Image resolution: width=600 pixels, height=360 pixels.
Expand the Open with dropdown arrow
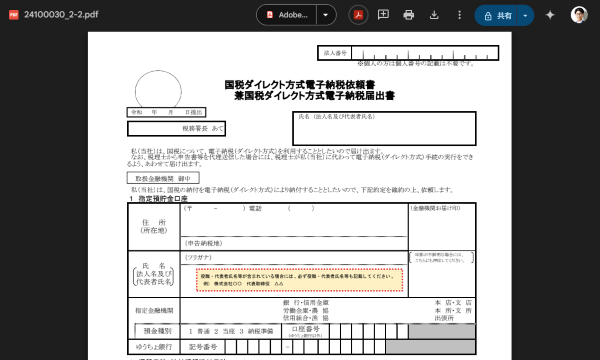click(x=326, y=15)
